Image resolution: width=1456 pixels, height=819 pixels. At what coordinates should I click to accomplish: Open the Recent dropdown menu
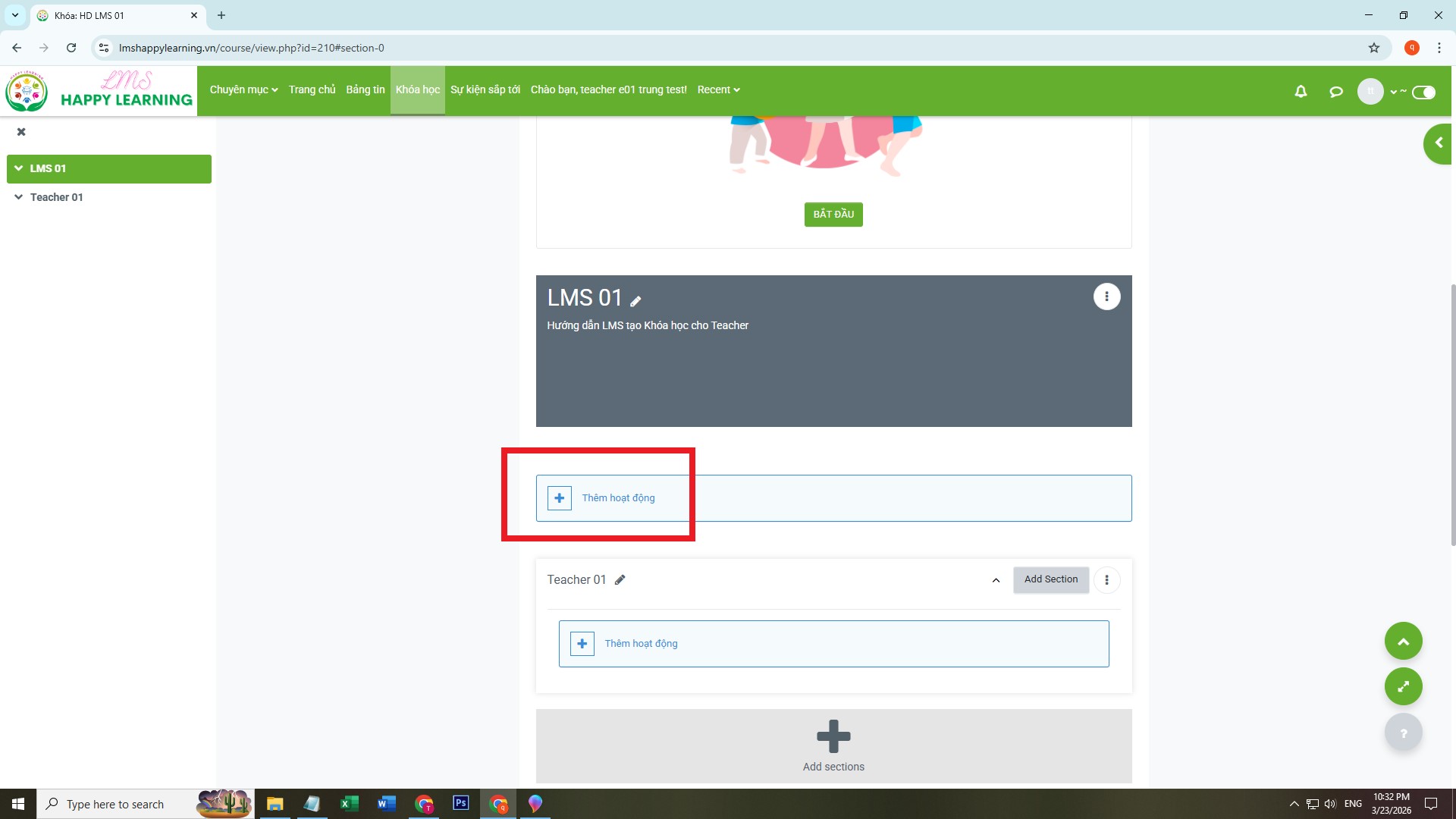click(x=717, y=89)
